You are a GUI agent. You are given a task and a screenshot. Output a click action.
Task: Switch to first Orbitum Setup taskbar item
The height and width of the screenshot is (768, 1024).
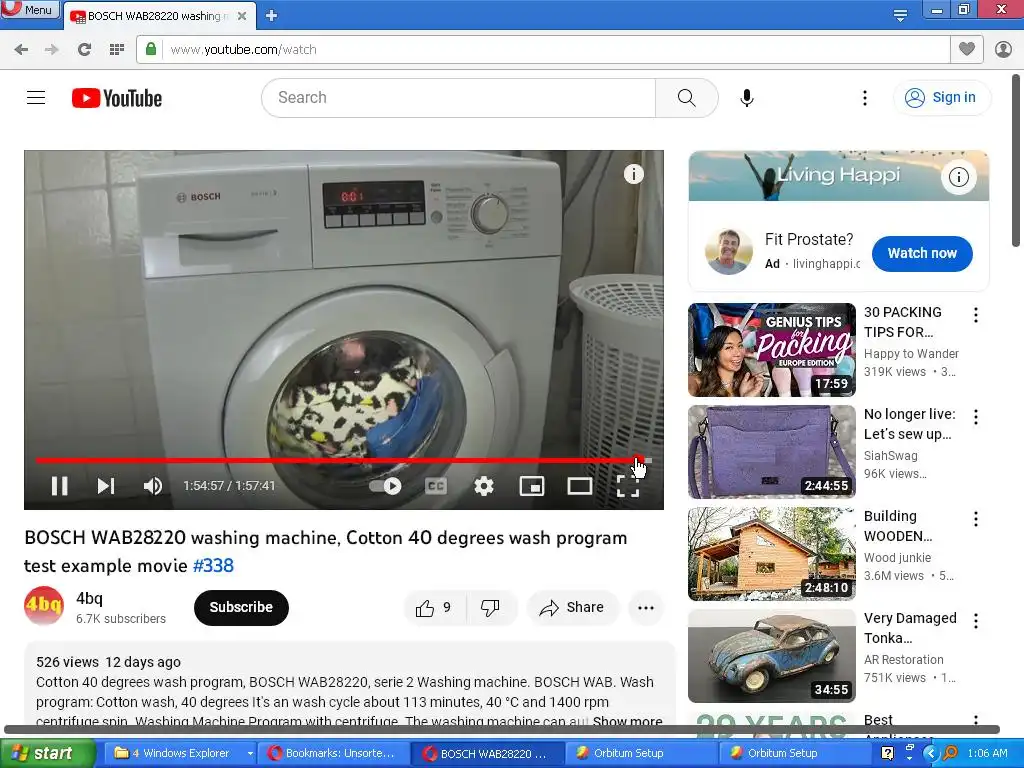[x=641, y=754]
